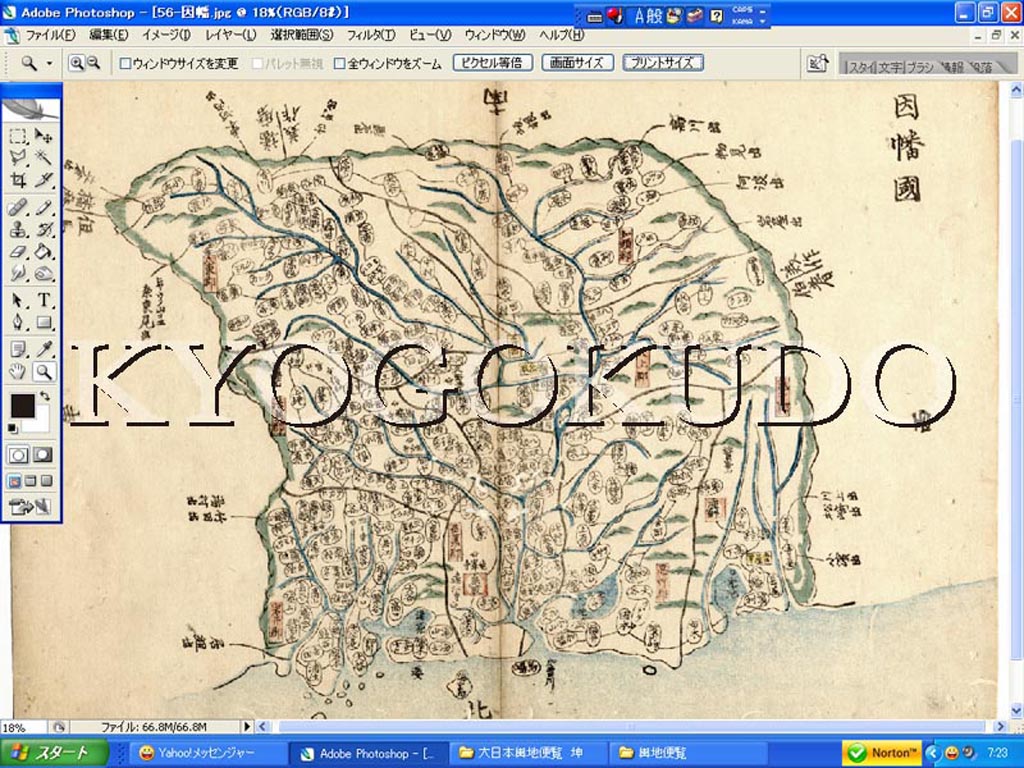The width and height of the screenshot is (1024, 768).
Task: Open the ヘルプ(H) menu
Action: [562, 35]
